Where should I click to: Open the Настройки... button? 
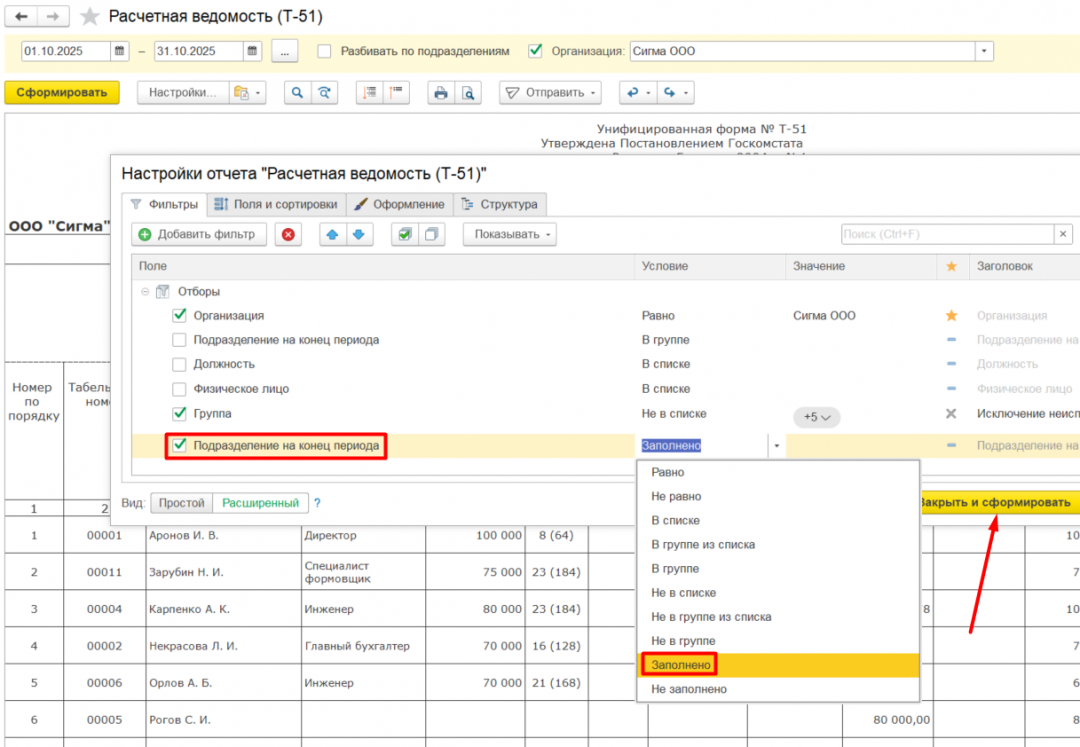(183, 92)
